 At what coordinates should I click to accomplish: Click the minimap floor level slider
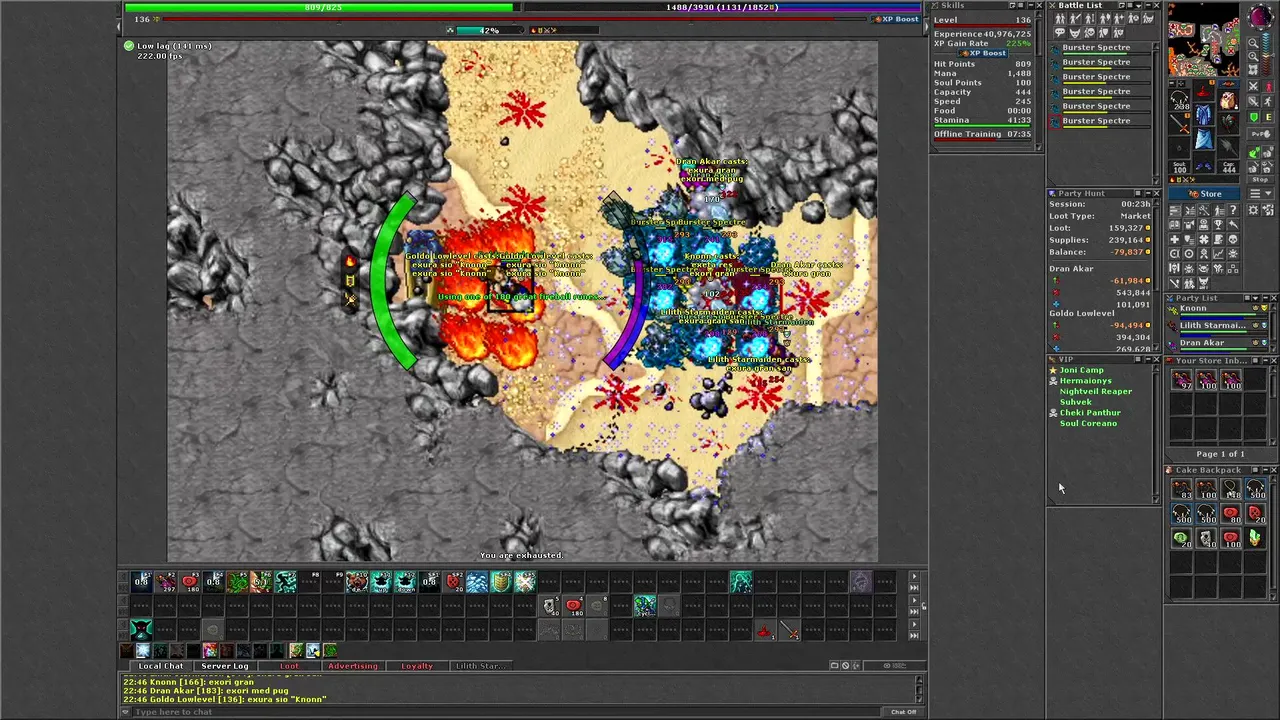pos(1266,54)
